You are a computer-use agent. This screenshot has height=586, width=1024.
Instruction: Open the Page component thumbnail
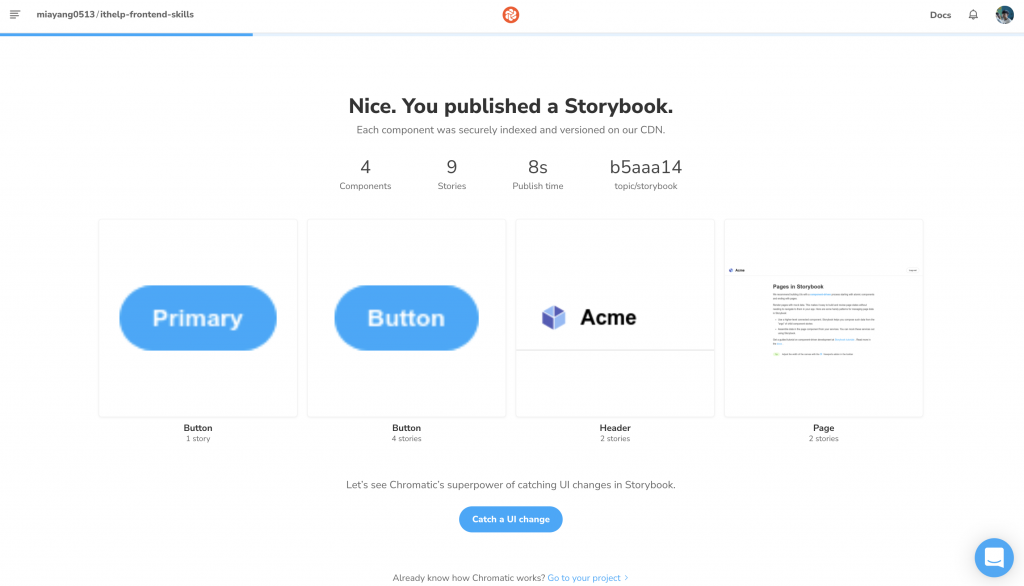point(824,318)
